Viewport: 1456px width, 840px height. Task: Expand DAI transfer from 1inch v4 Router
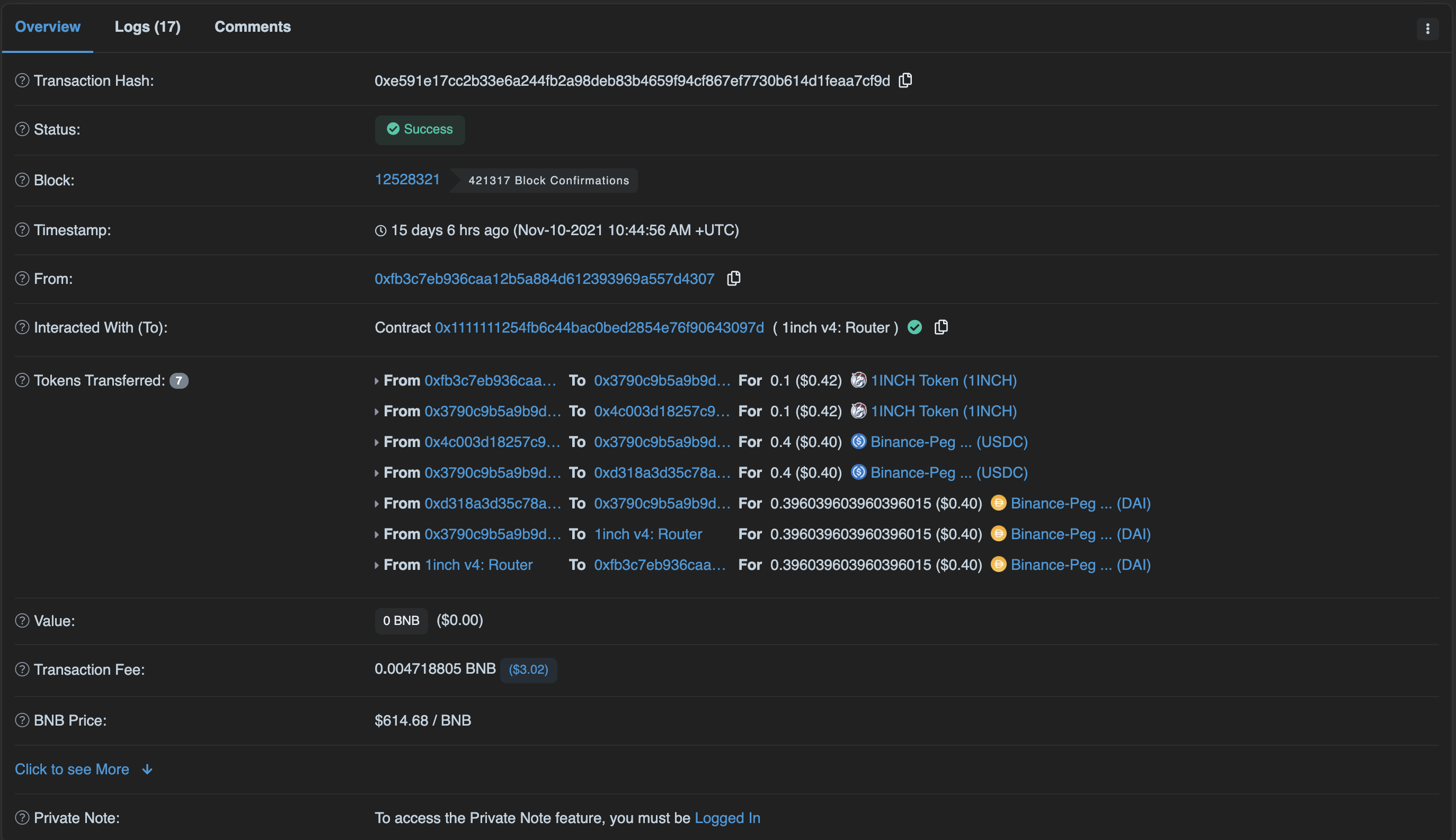pyautogui.click(x=376, y=565)
